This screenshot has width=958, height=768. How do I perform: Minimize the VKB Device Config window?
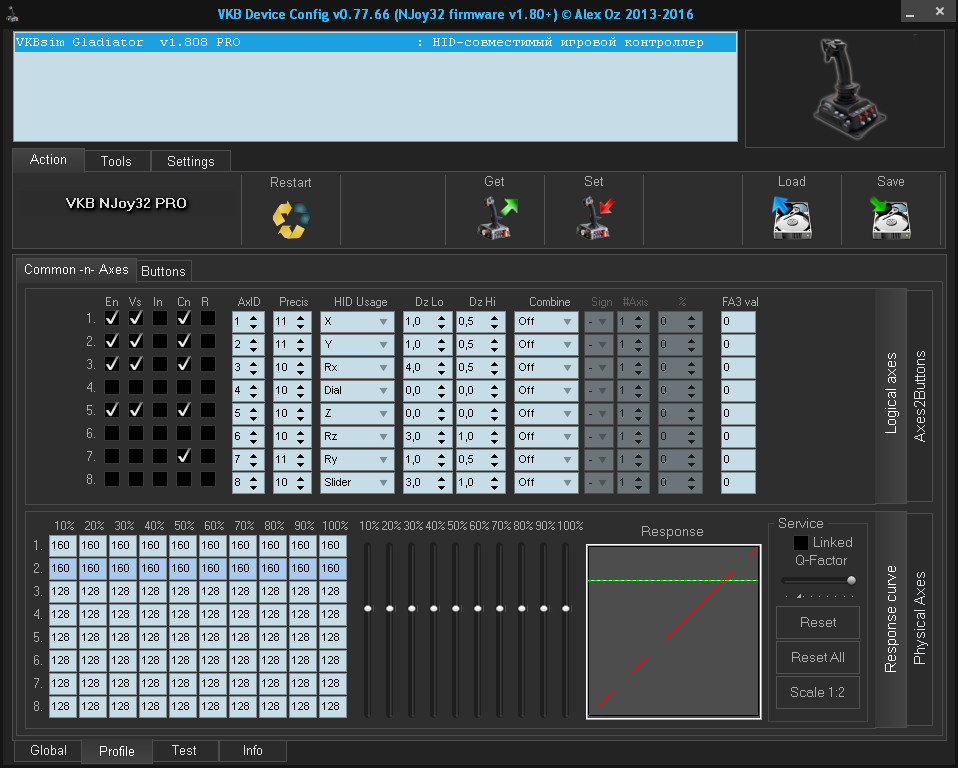tap(910, 12)
